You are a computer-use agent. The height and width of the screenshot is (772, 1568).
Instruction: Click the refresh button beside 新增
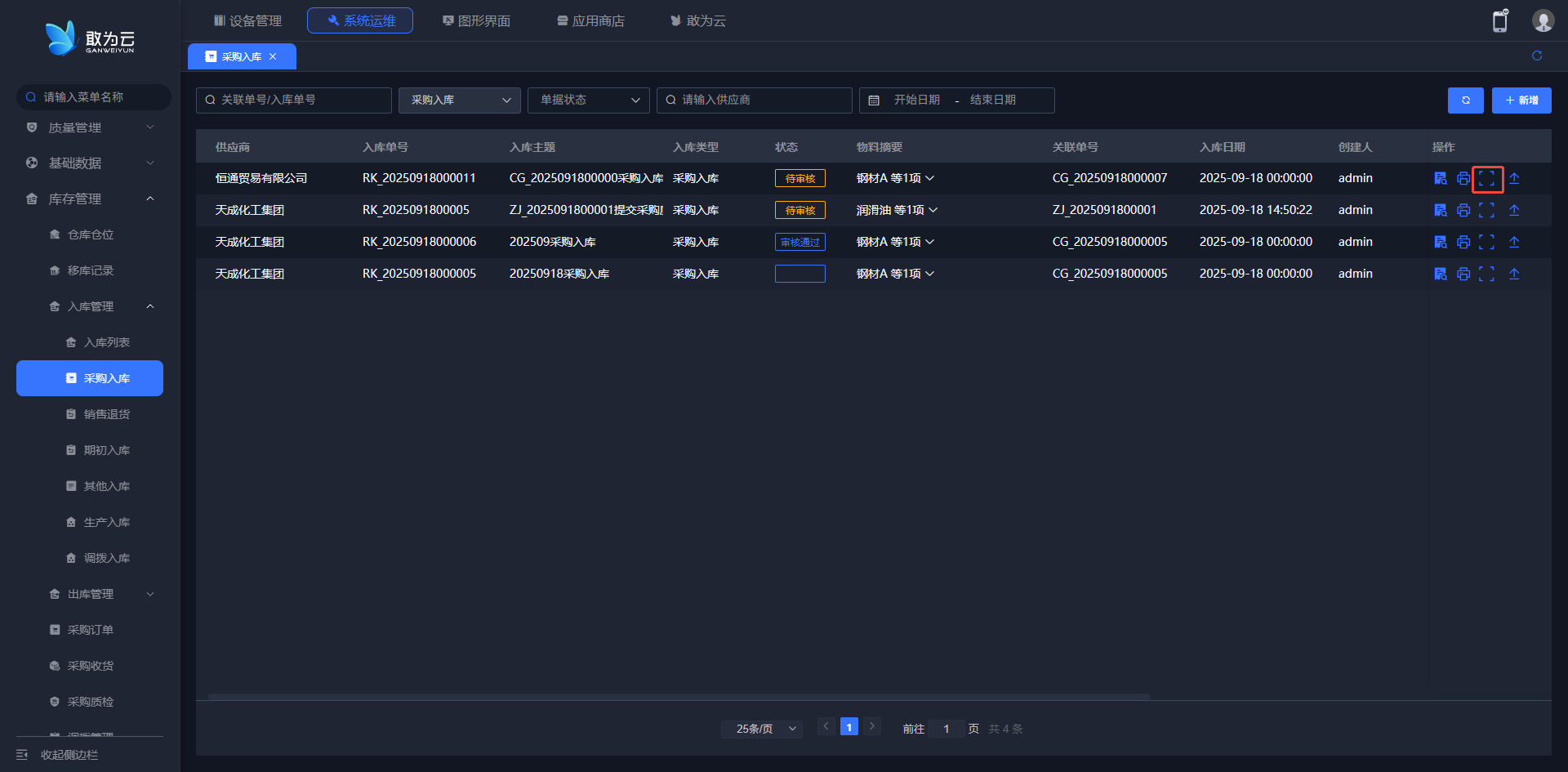[x=1465, y=100]
